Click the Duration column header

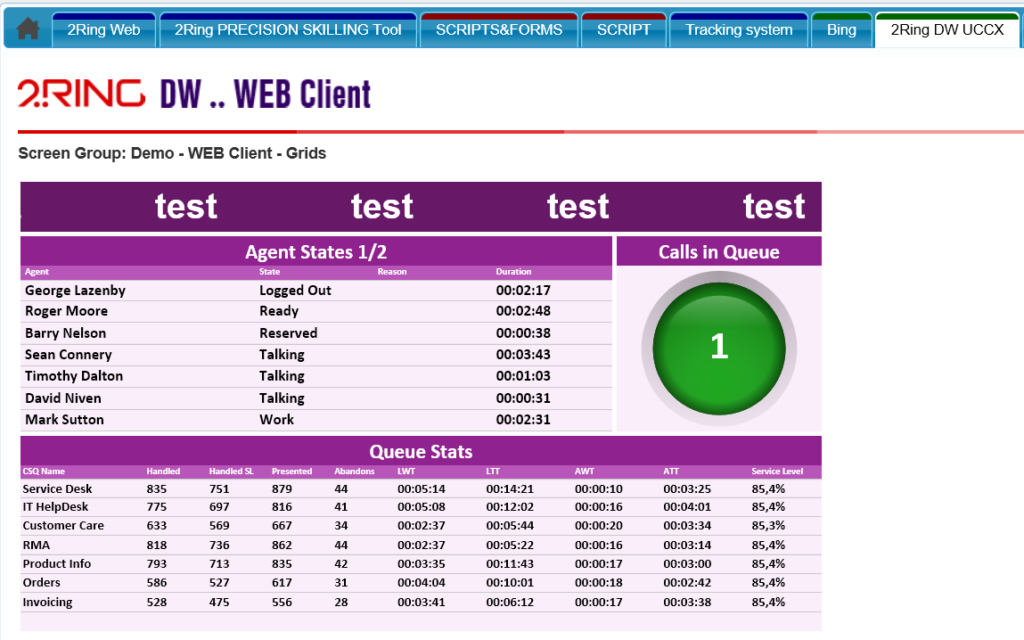tap(513, 272)
